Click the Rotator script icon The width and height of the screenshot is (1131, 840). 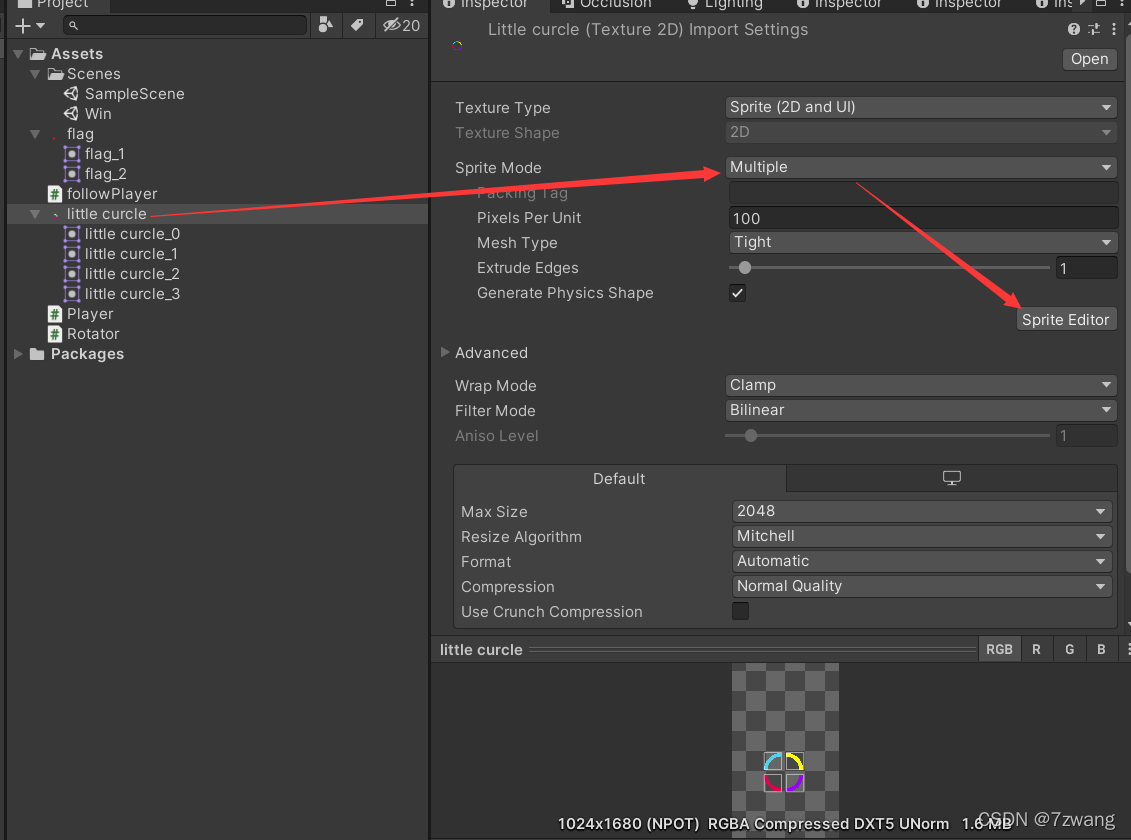pos(55,334)
